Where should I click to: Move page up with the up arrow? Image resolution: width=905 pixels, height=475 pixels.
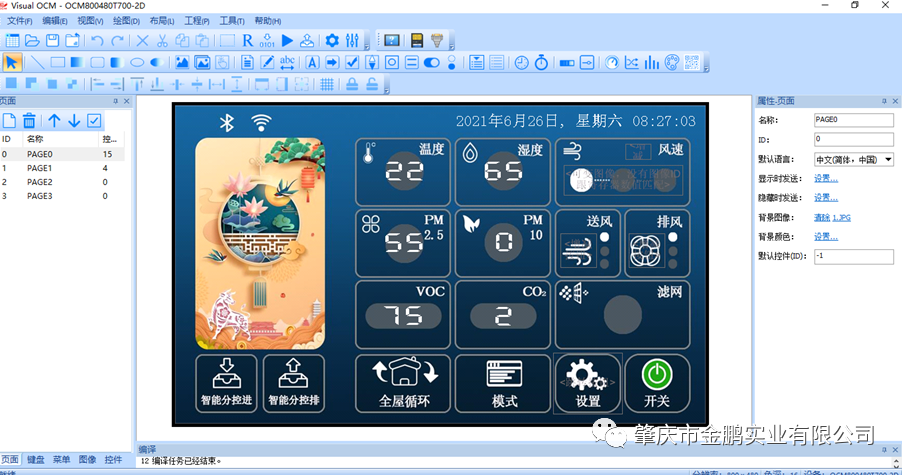pyautogui.click(x=54, y=120)
